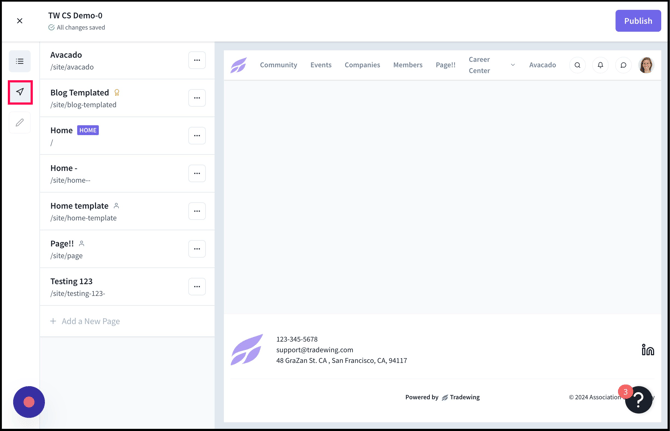670x431 pixels.
Task: Click the footer Tradewing leaf logo
Action: [247, 349]
